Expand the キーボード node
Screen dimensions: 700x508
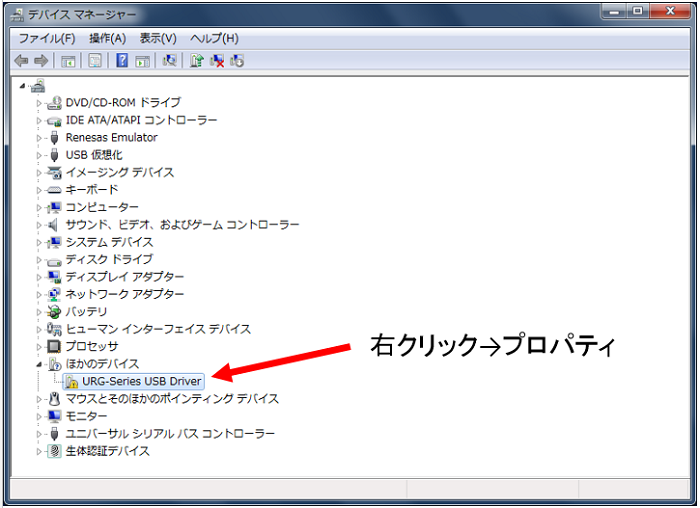39,190
